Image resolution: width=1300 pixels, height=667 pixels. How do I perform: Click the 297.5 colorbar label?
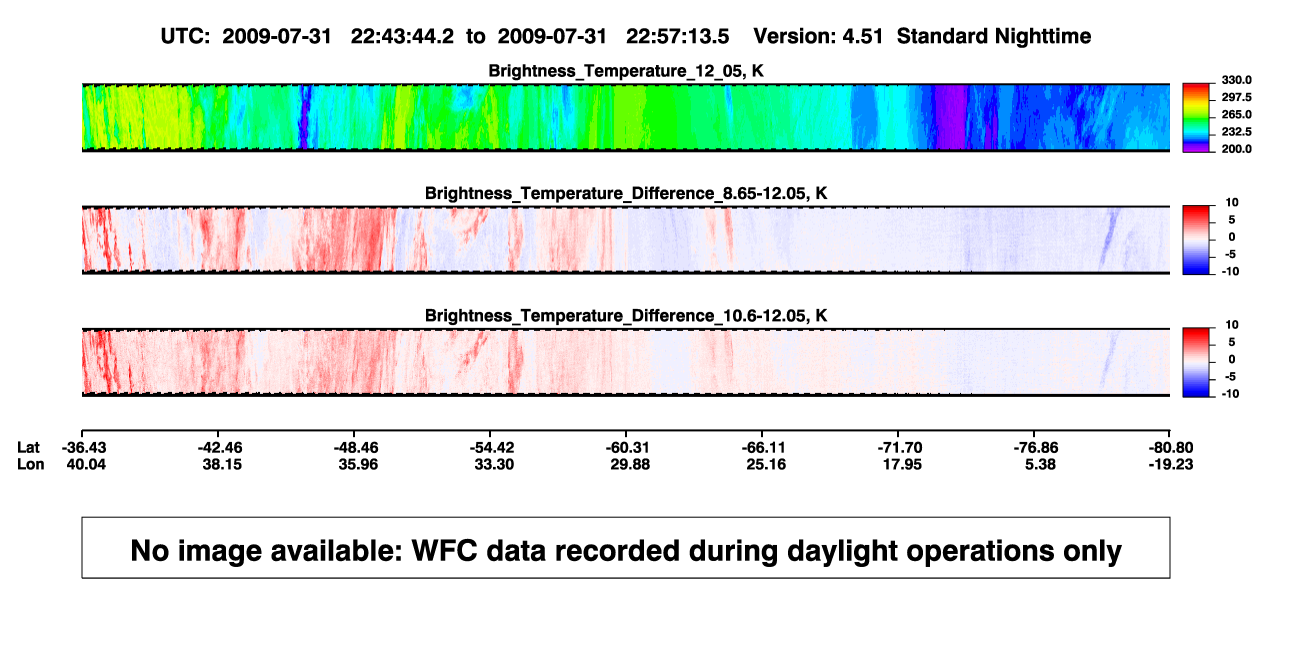point(1236,97)
